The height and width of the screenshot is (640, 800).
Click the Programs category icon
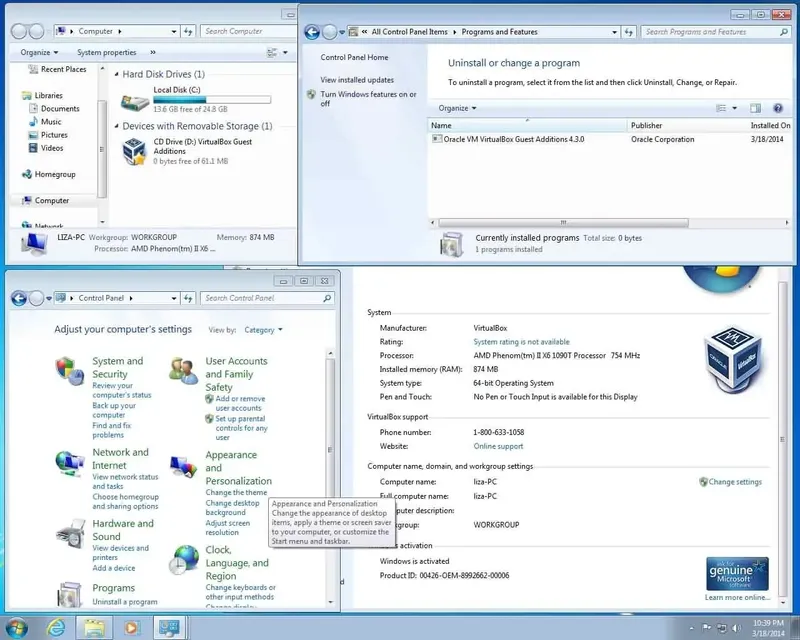(69, 595)
